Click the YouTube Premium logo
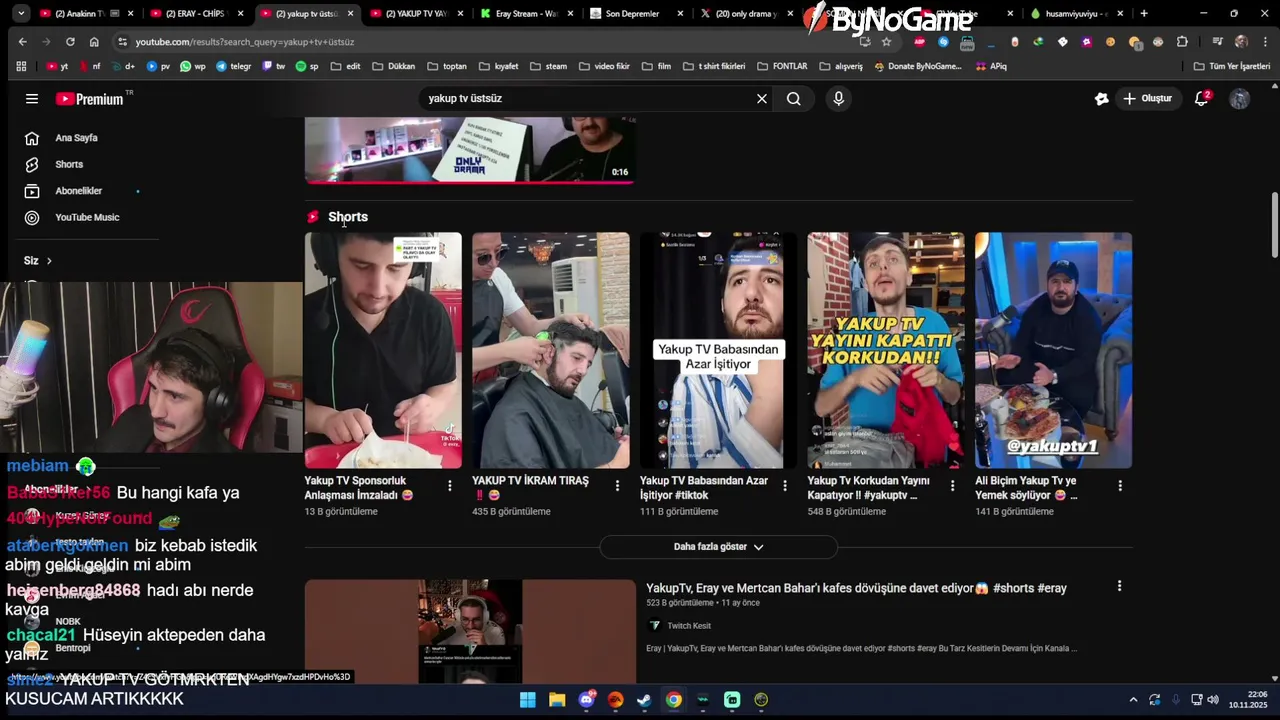1280x720 pixels. [90, 99]
